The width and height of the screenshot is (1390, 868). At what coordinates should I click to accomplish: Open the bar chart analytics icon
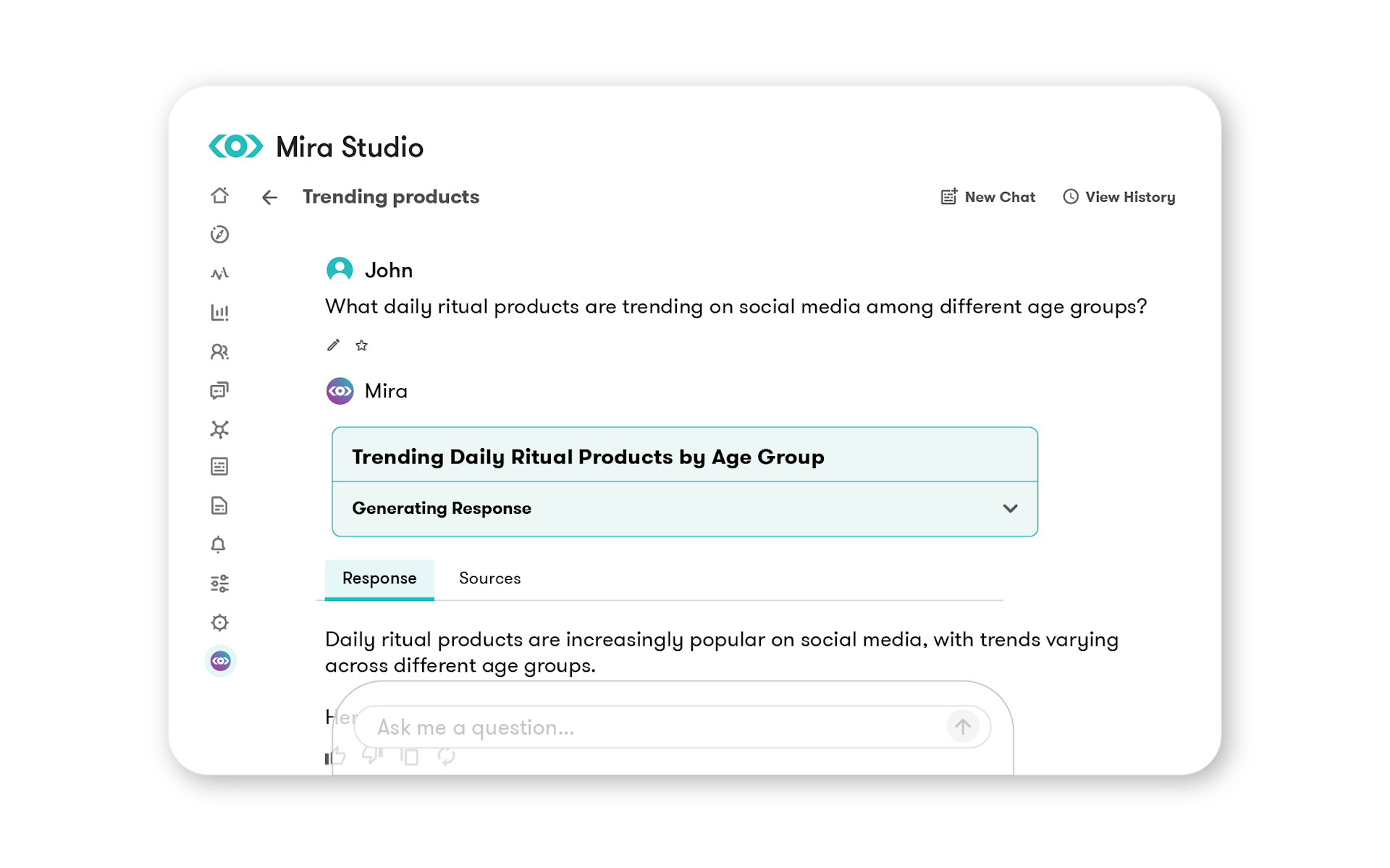[x=219, y=313]
